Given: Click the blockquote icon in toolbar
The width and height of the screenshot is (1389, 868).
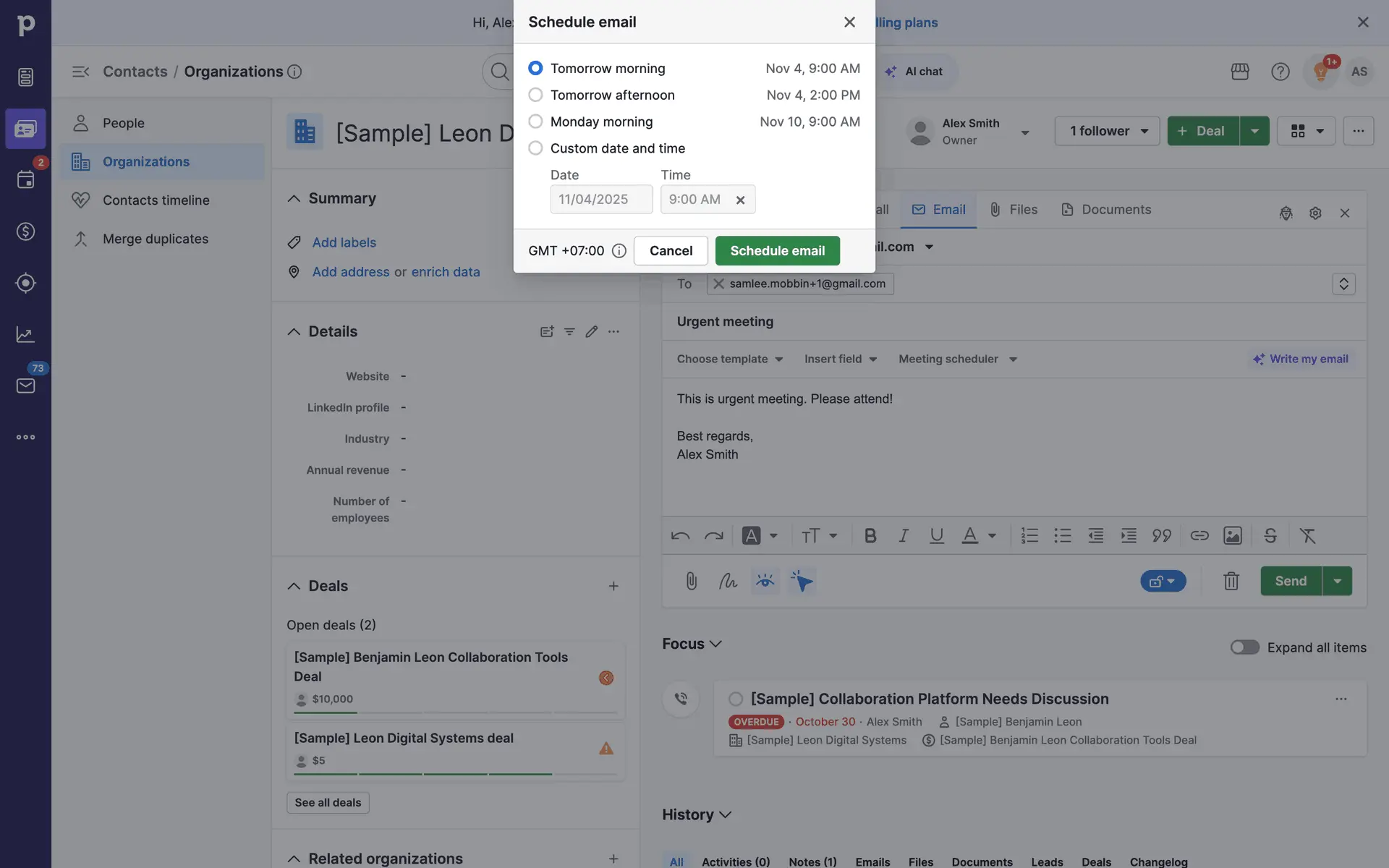Looking at the screenshot, I should tap(1161, 536).
